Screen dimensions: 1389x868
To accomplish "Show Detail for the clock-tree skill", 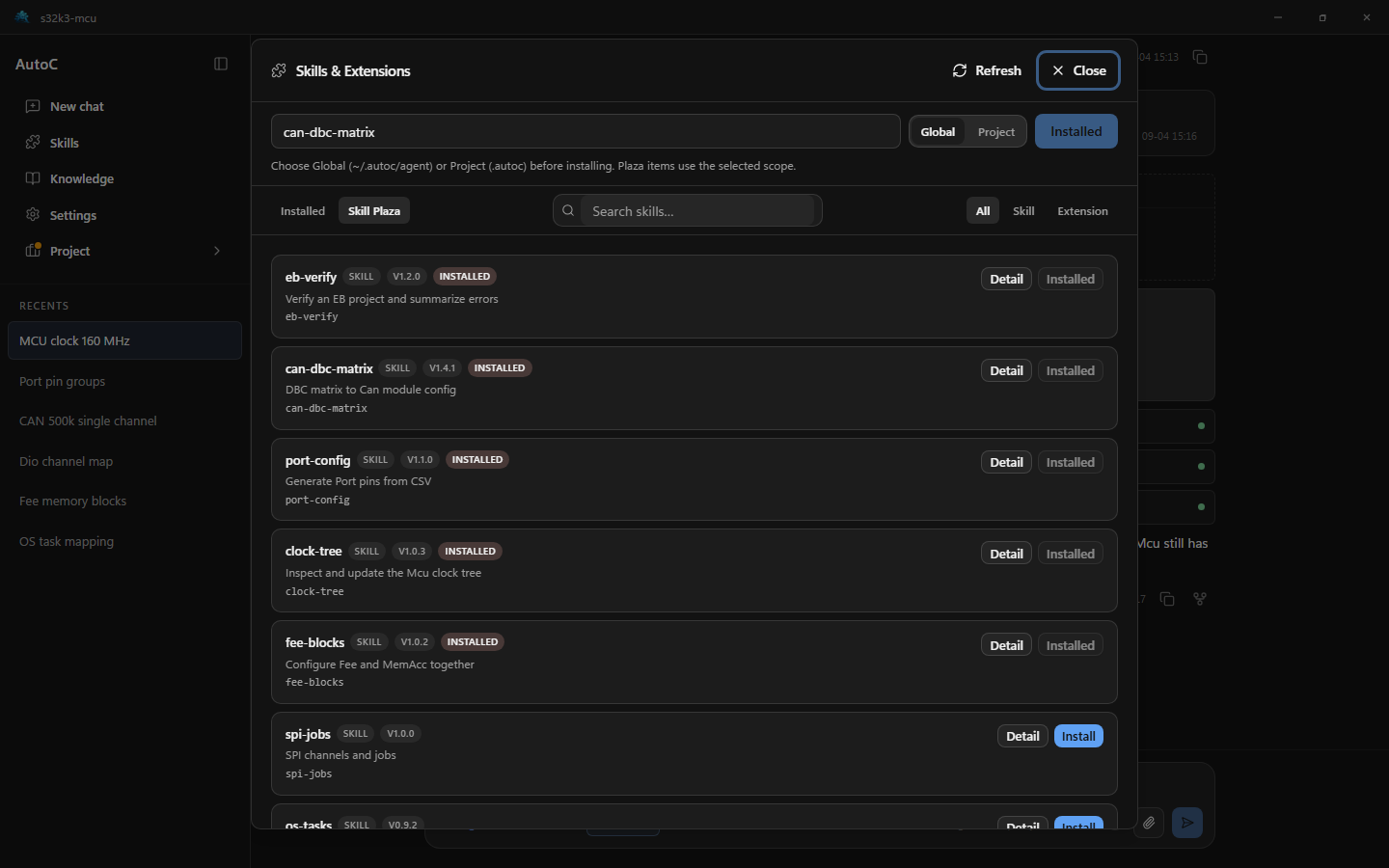I will pos(1006,554).
